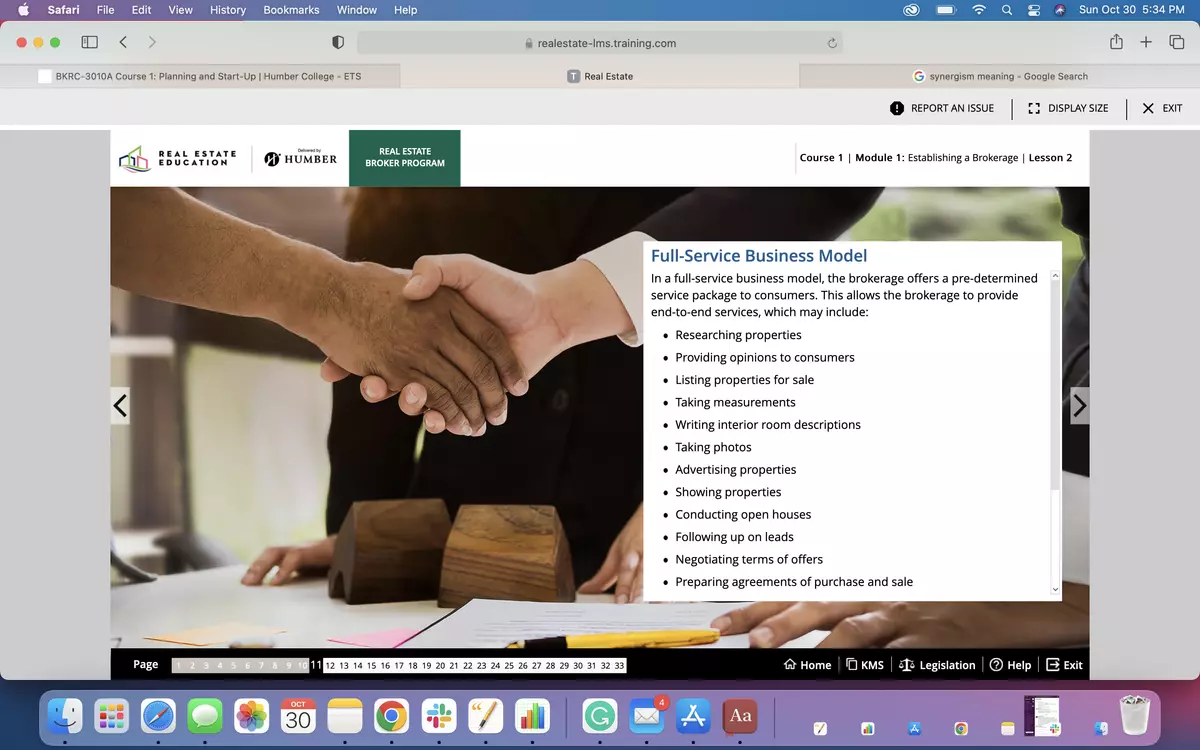Open Legislation scales icon link
This screenshot has height=750, width=1200.
click(x=907, y=665)
